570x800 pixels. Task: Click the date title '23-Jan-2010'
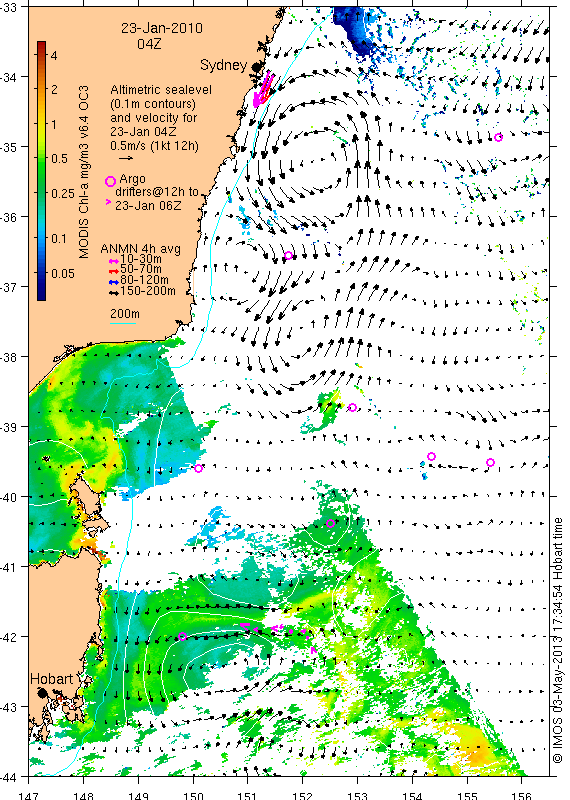click(x=162, y=28)
